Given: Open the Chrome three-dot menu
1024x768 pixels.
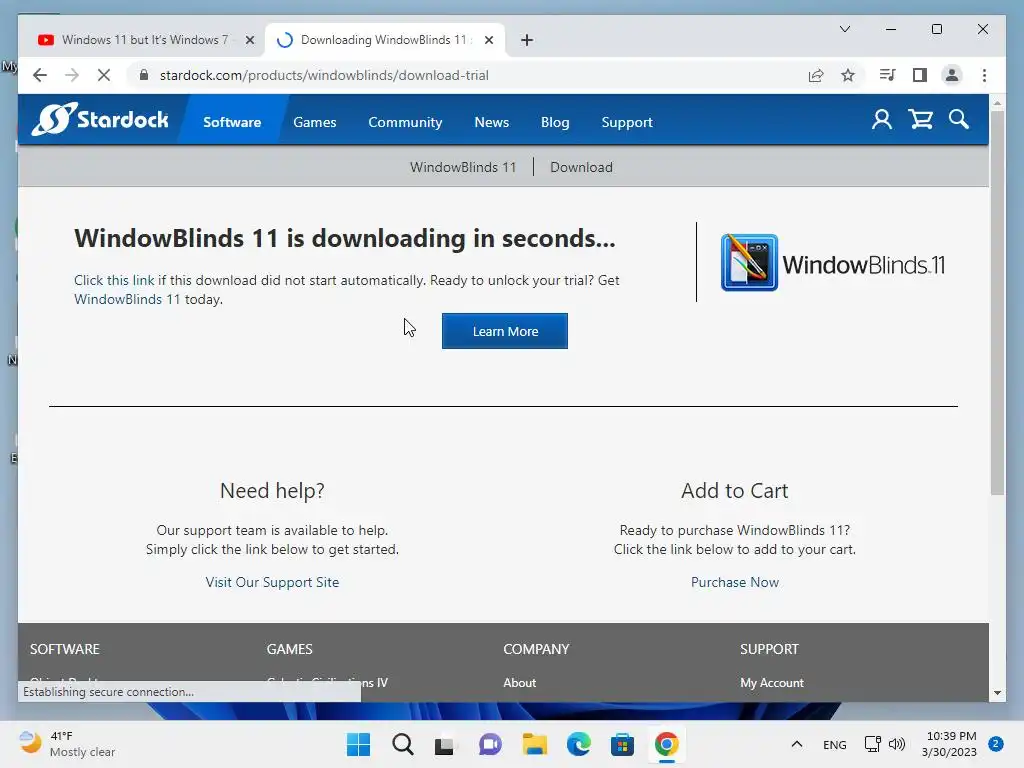Looking at the screenshot, I should coord(984,75).
